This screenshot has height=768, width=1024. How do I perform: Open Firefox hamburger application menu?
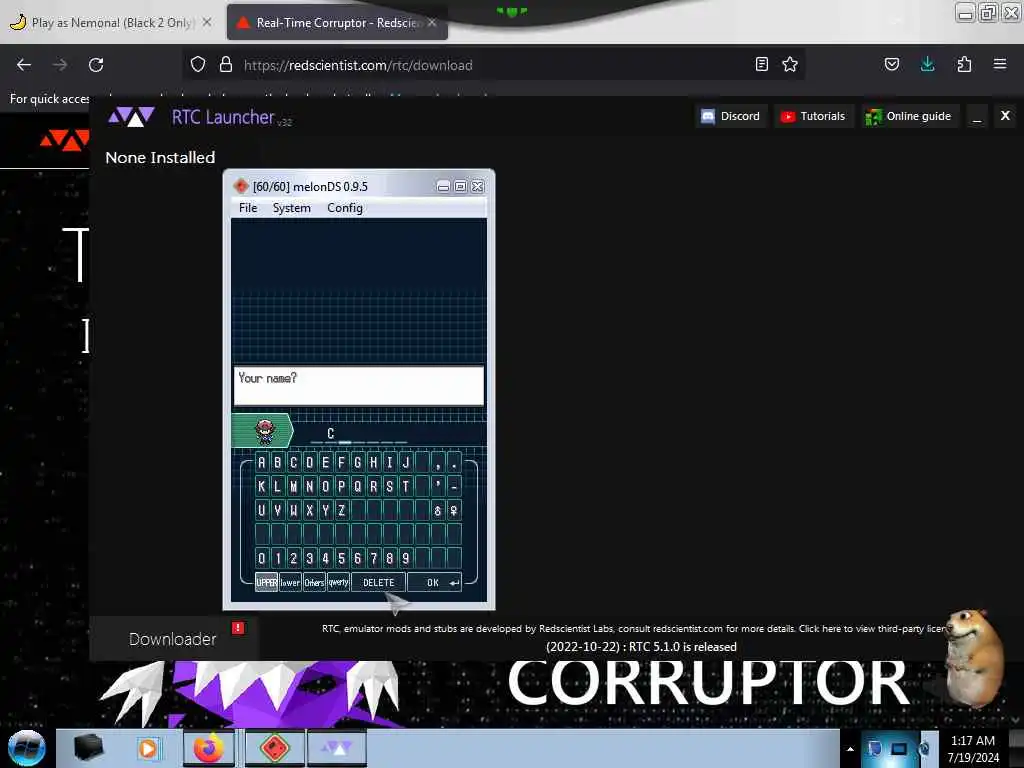(1000, 64)
